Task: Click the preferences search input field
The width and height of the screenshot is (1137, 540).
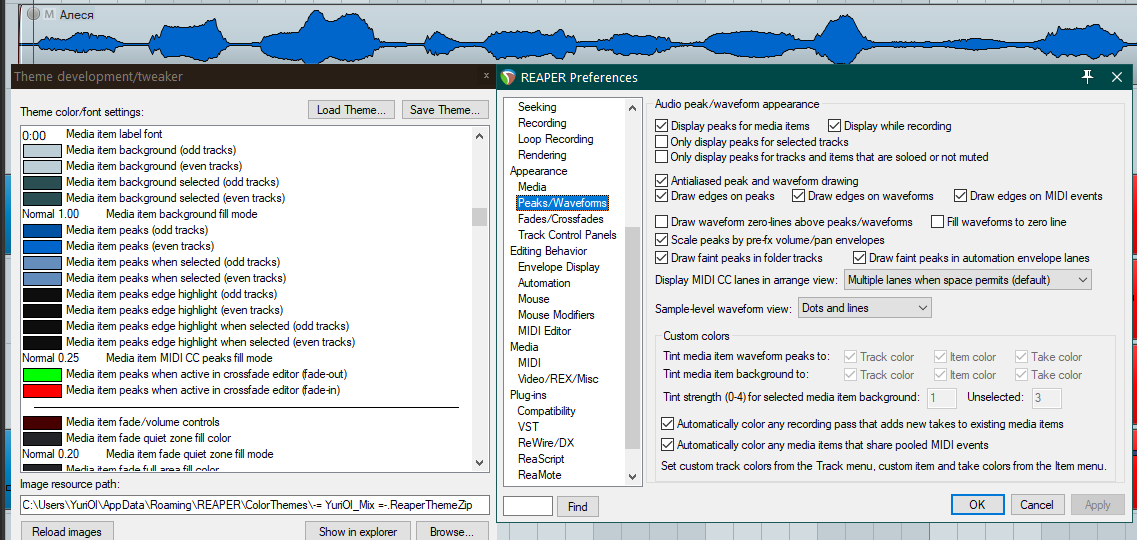Action: pyautogui.click(x=528, y=506)
